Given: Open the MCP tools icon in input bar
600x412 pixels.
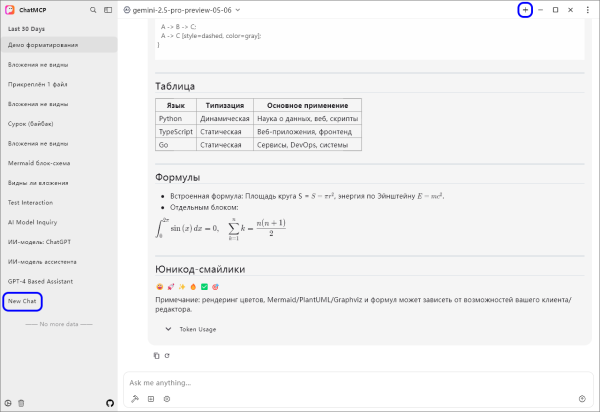Looking at the screenshot, I should (134, 398).
